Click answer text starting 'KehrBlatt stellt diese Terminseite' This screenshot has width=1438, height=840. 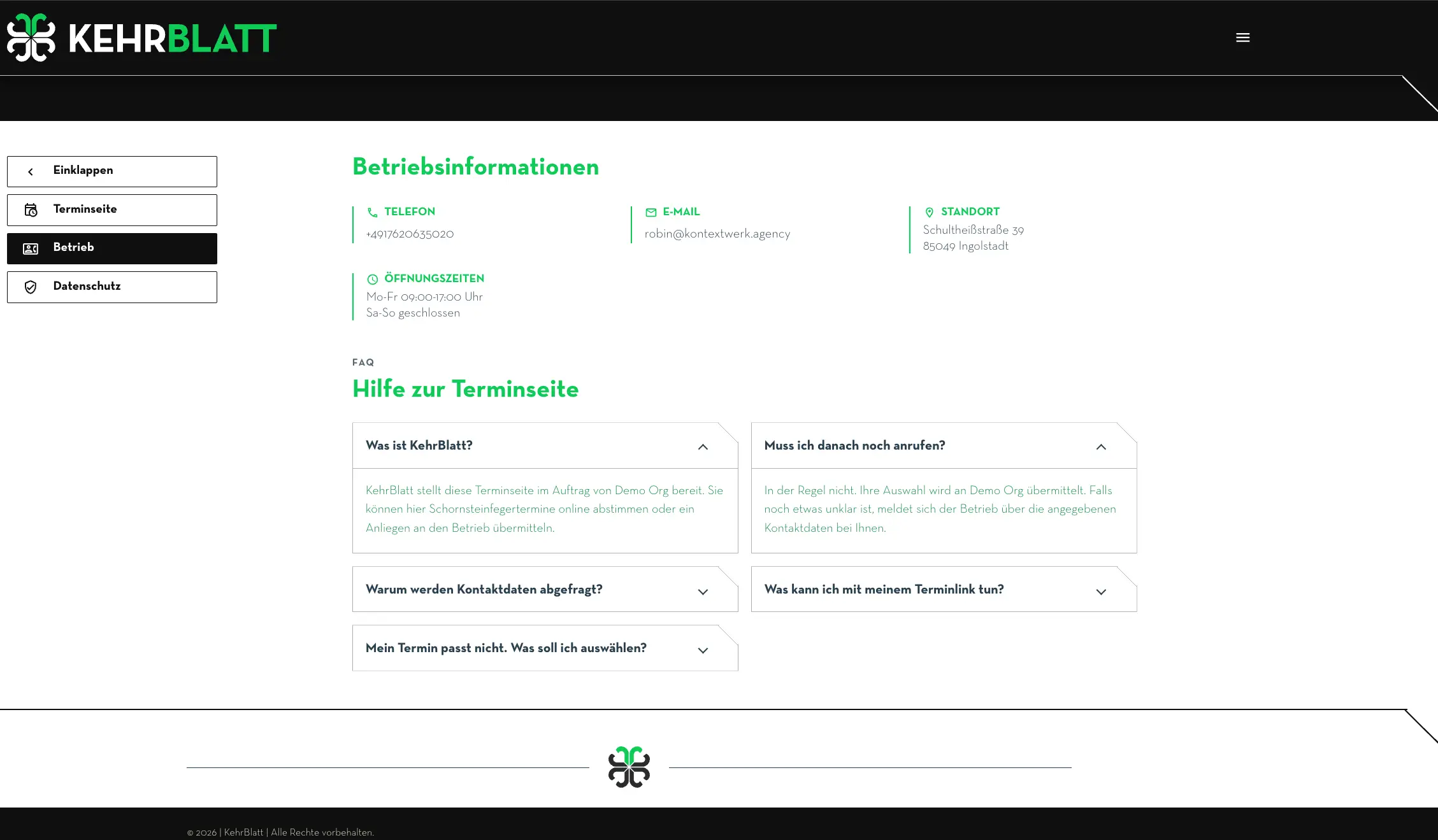544,509
